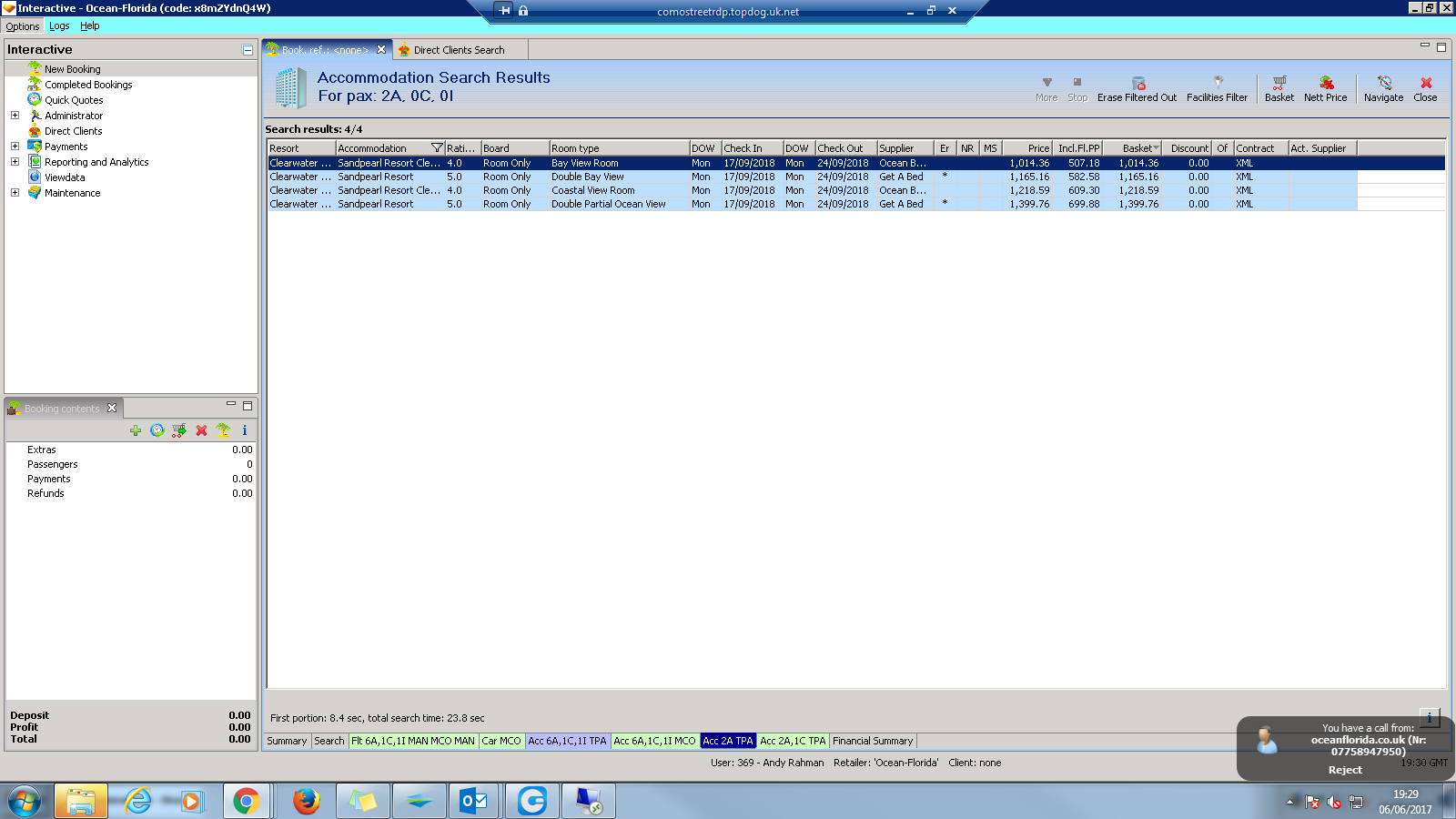Select the Double Bay View room row
This screenshot has width=1456, height=819.
(x=812, y=177)
